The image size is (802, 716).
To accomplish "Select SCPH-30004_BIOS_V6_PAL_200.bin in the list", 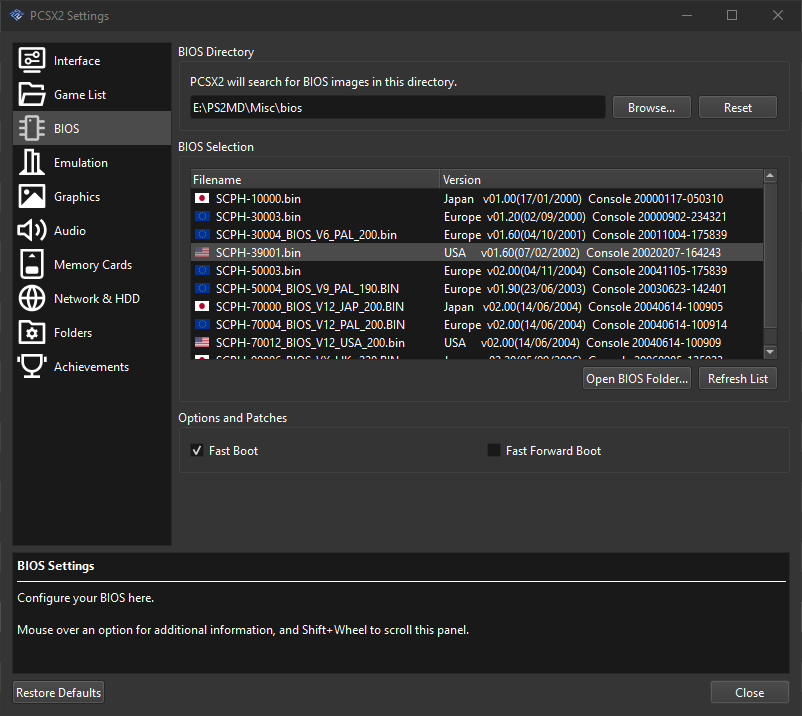I will (x=477, y=234).
